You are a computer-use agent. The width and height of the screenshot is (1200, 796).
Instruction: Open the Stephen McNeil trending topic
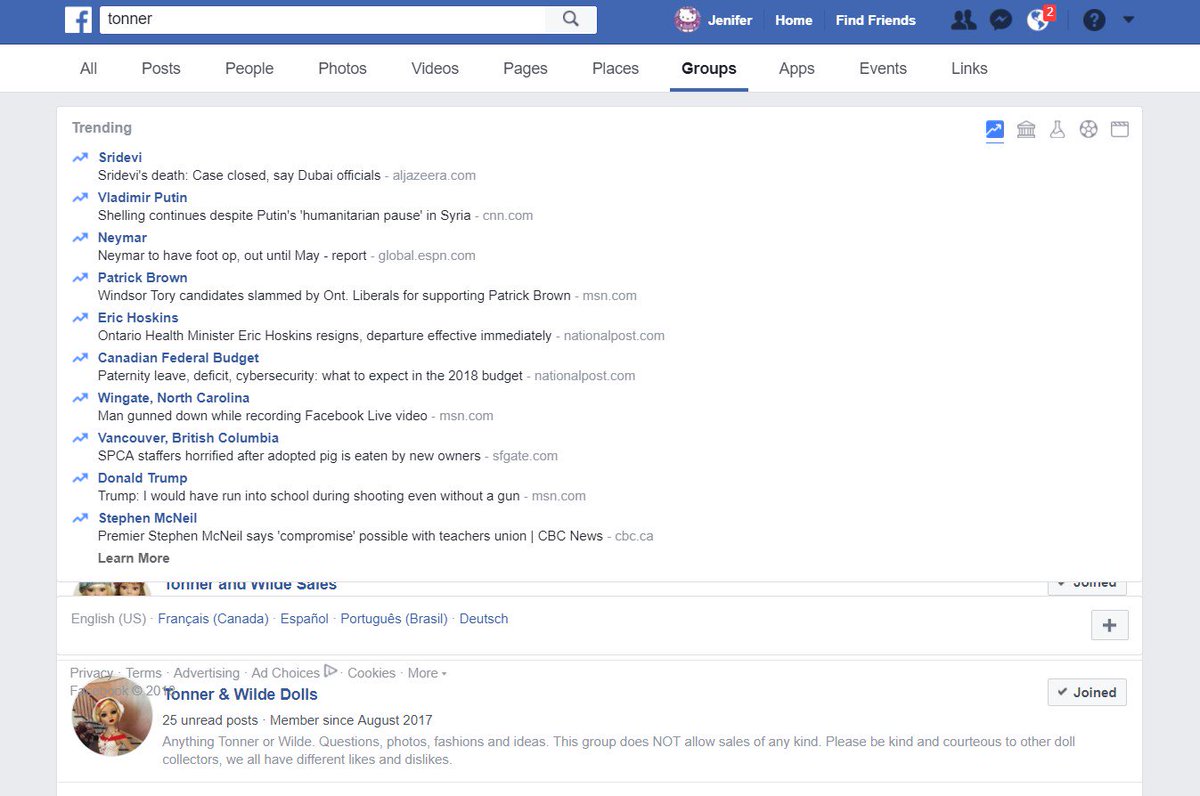pos(147,517)
